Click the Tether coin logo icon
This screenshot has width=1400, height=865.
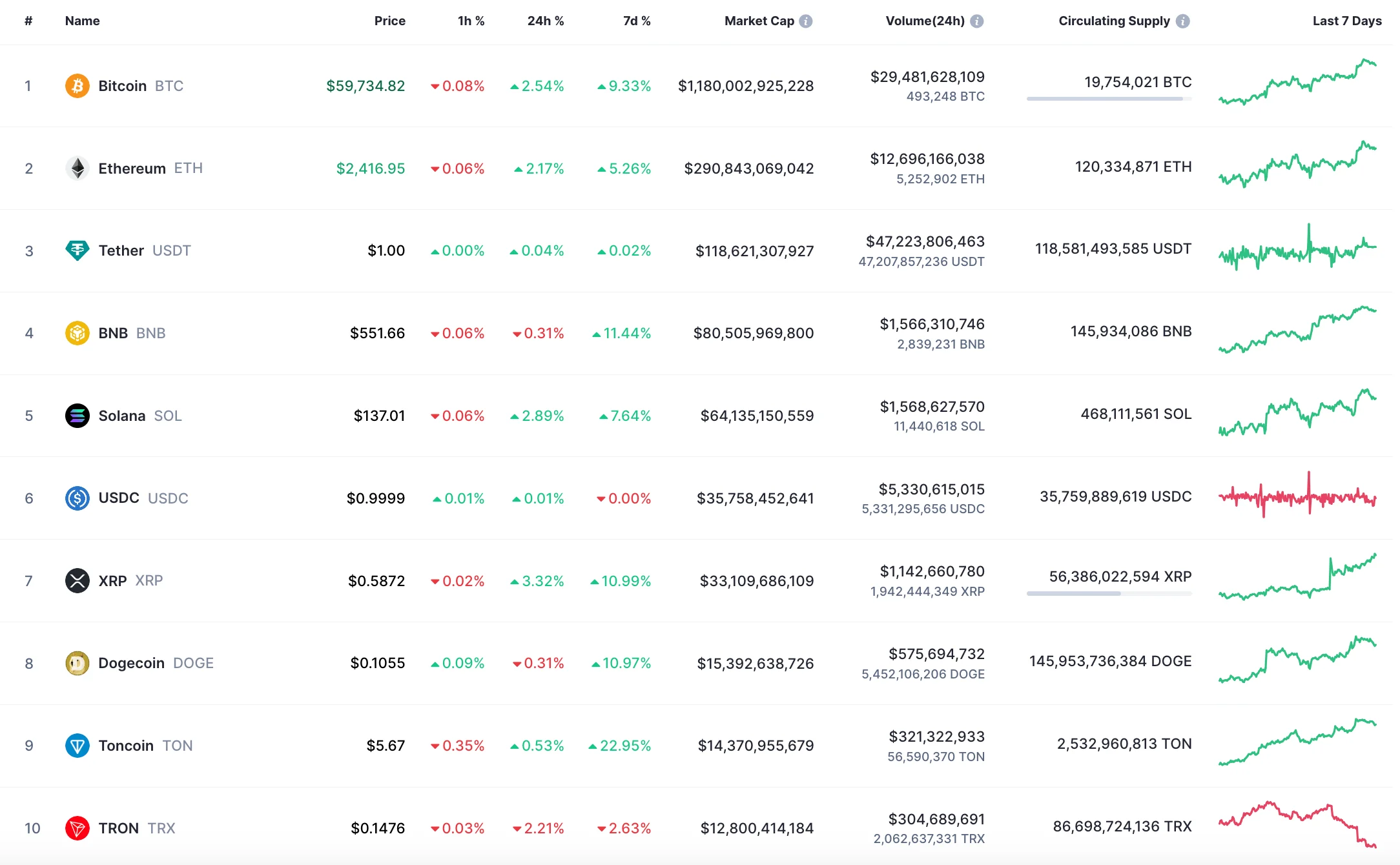pos(77,250)
